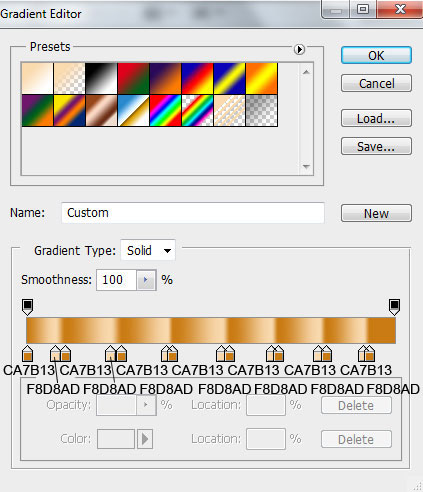This screenshot has width=423, height=492.
Task: Choose the Transparent Stripes gradient preset
Action: tap(229, 110)
